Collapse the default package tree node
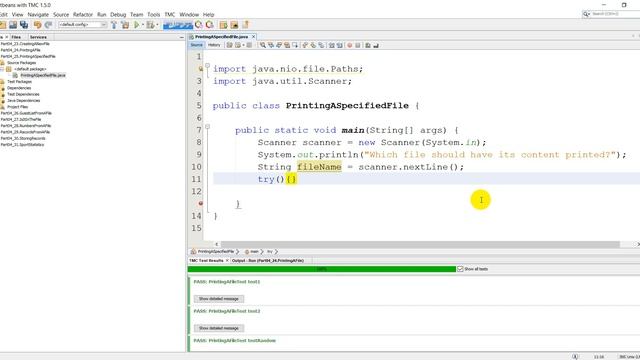640x360 pixels. pyautogui.click(x=2, y=69)
